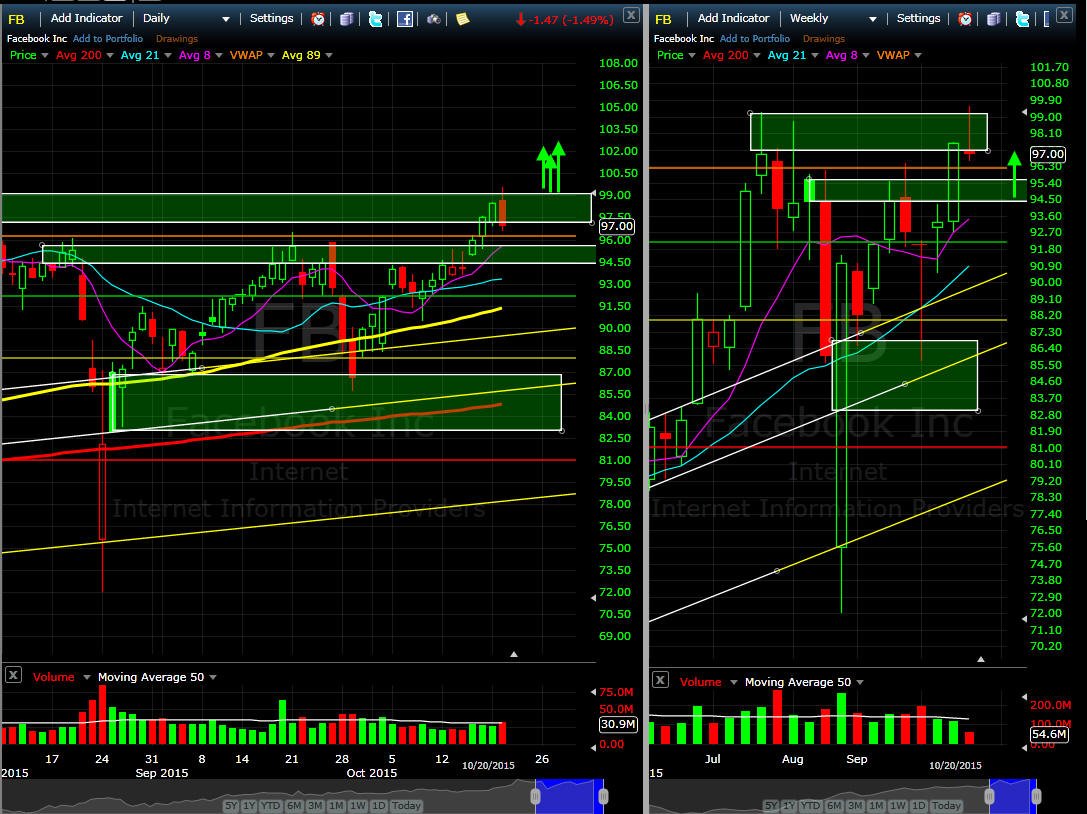Screen dimensions: 1087x814
Task: Click the up triangle marker below Weekly price chart
Action: click(x=980, y=659)
